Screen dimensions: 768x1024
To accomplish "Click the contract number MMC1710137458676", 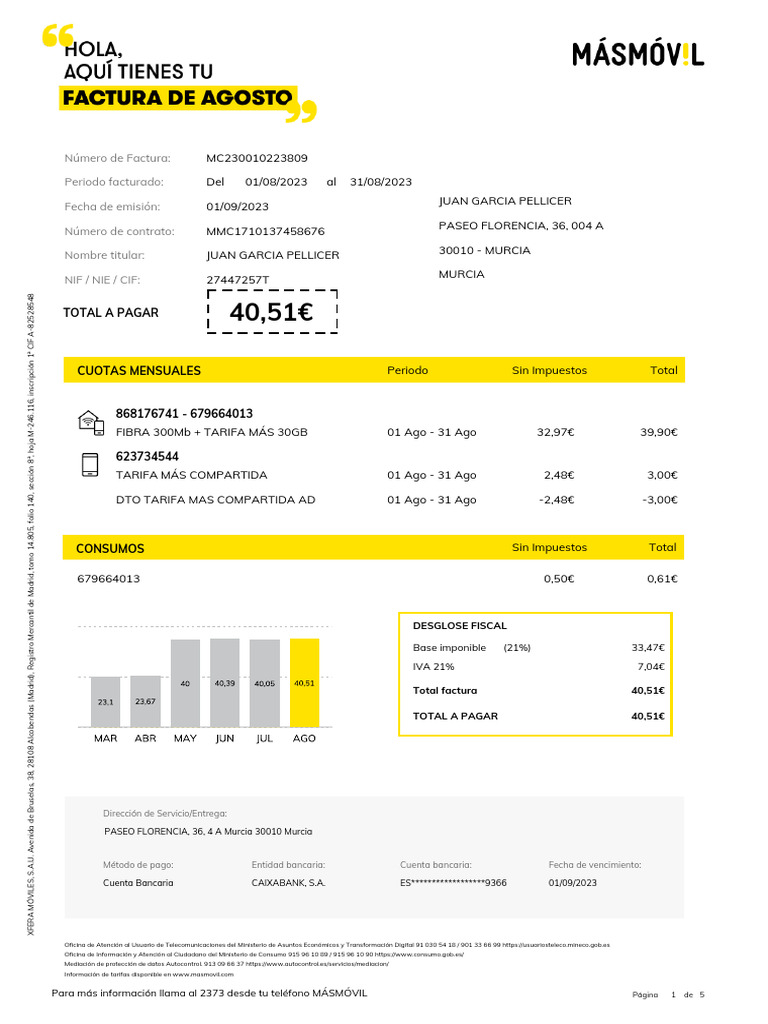I will (x=265, y=231).
